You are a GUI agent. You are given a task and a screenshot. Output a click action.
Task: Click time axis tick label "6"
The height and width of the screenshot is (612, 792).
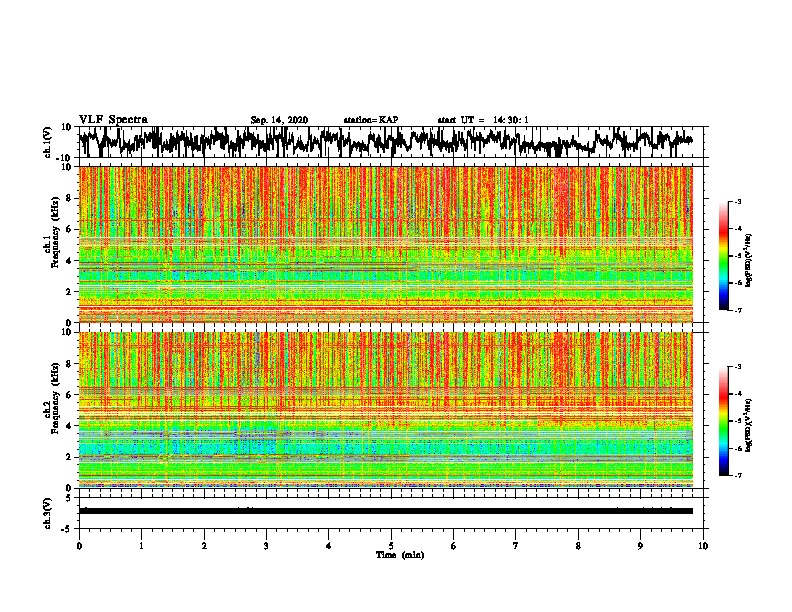454,546
